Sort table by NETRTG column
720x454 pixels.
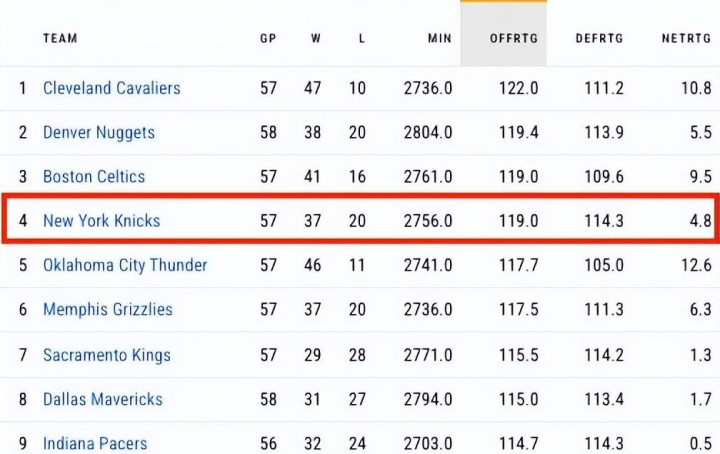click(686, 38)
